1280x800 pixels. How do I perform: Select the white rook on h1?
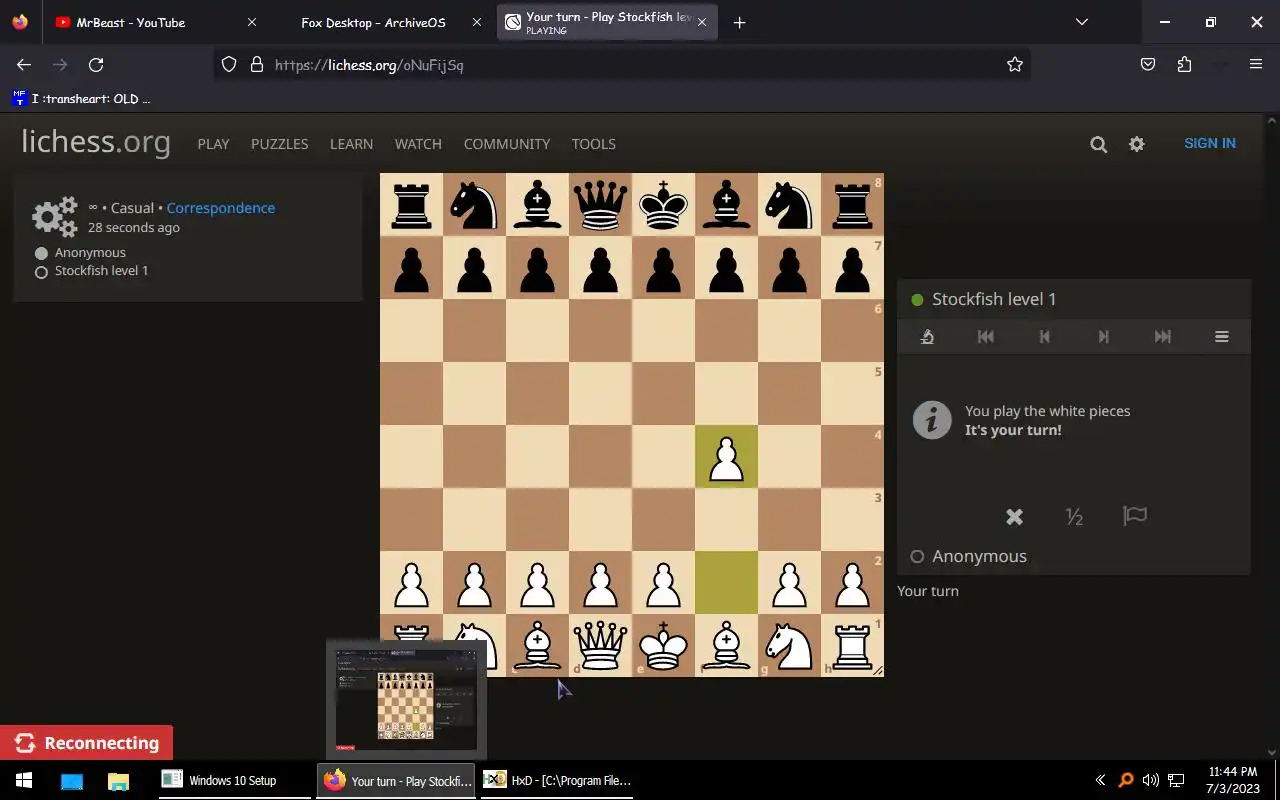(852, 646)
